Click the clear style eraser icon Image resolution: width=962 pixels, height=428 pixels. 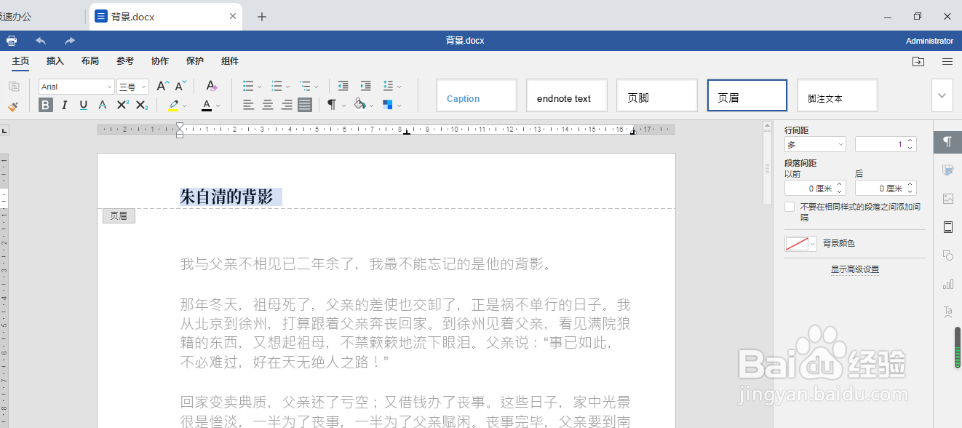pos(212,86)
